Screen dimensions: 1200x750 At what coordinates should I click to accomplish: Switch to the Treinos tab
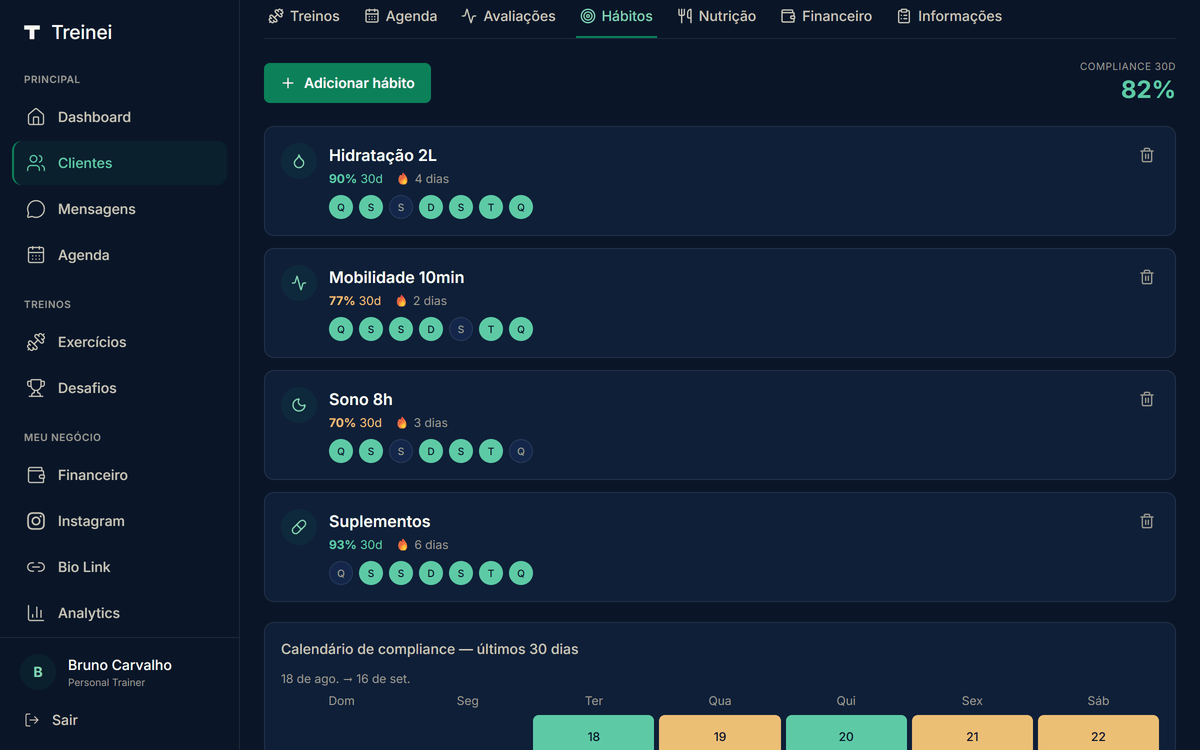304,16
